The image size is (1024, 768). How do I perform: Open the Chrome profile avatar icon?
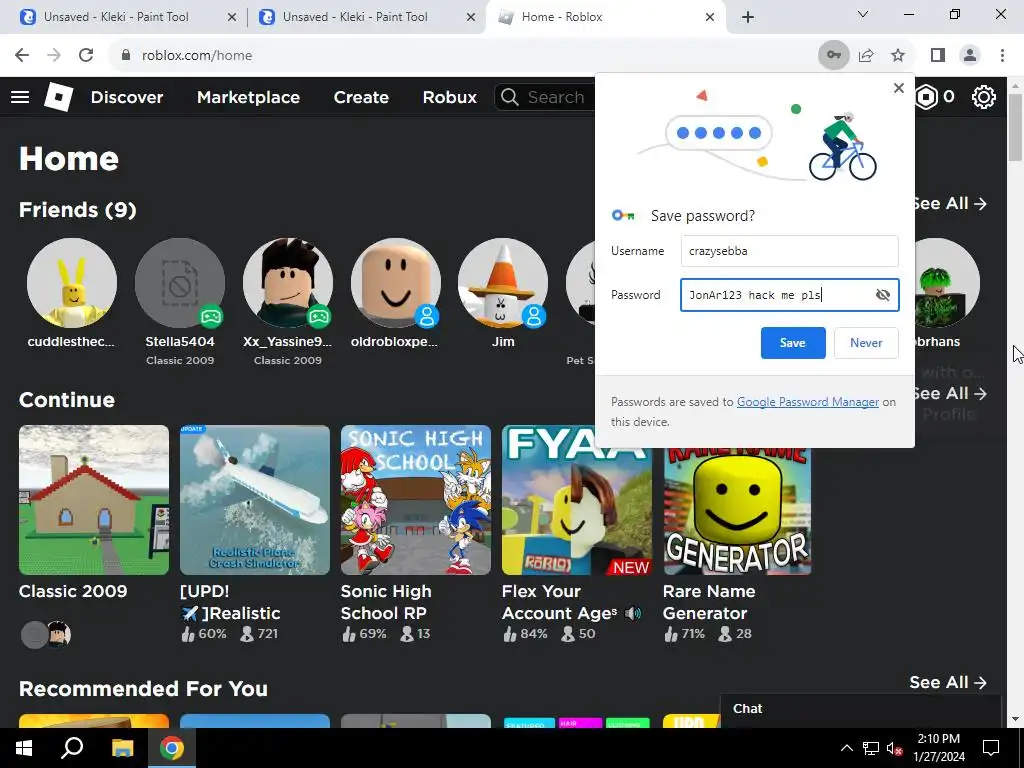(970, 56)
